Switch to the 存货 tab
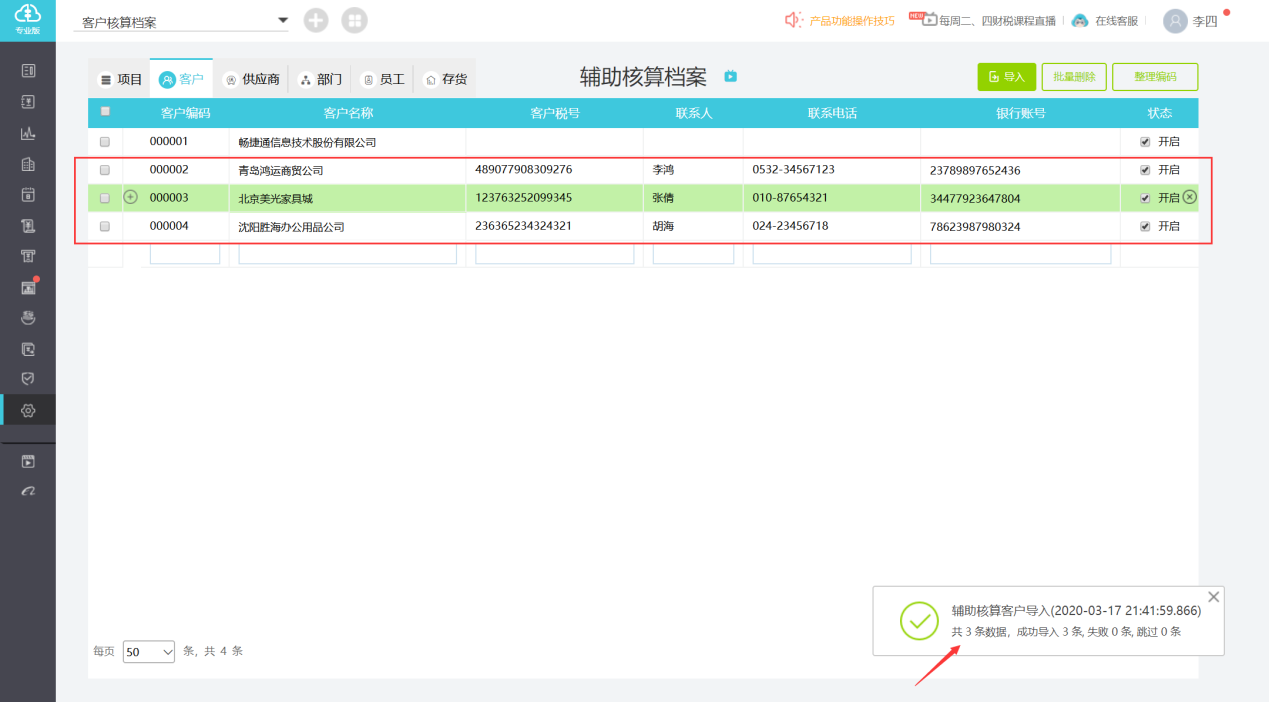Viewport: 1269px width, 702px height. [x=445, y=79]
